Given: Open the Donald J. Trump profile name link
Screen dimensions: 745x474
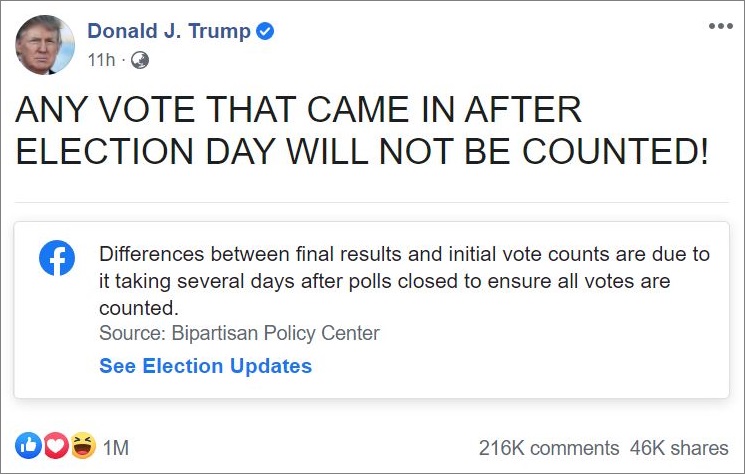Looking at the screenshot, I should coord(169,31).
